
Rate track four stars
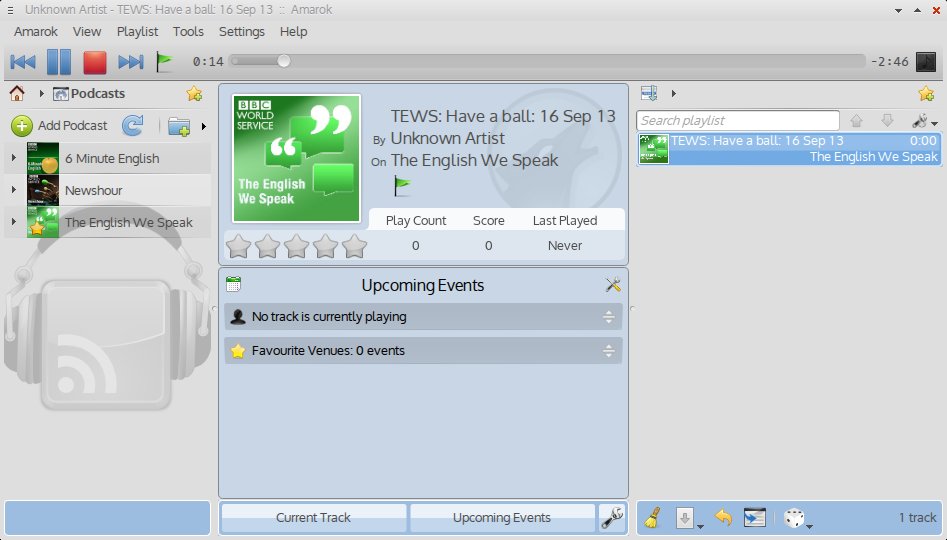pos(325,246)
